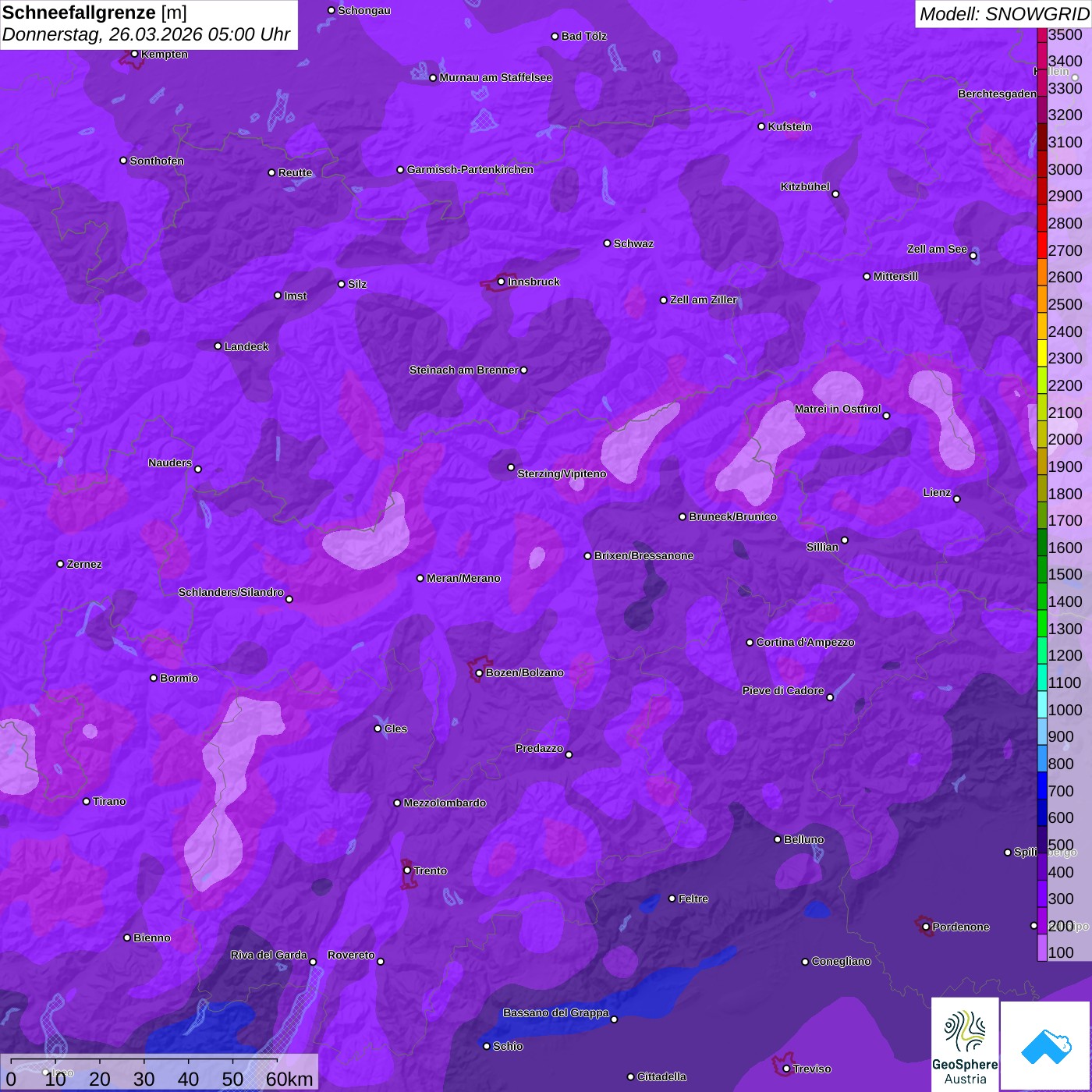The width and height of the screenshot is (1092, 1092).
Task: Select the Cortina d'Ampezzo marker dot
Action: coord(750,643)
